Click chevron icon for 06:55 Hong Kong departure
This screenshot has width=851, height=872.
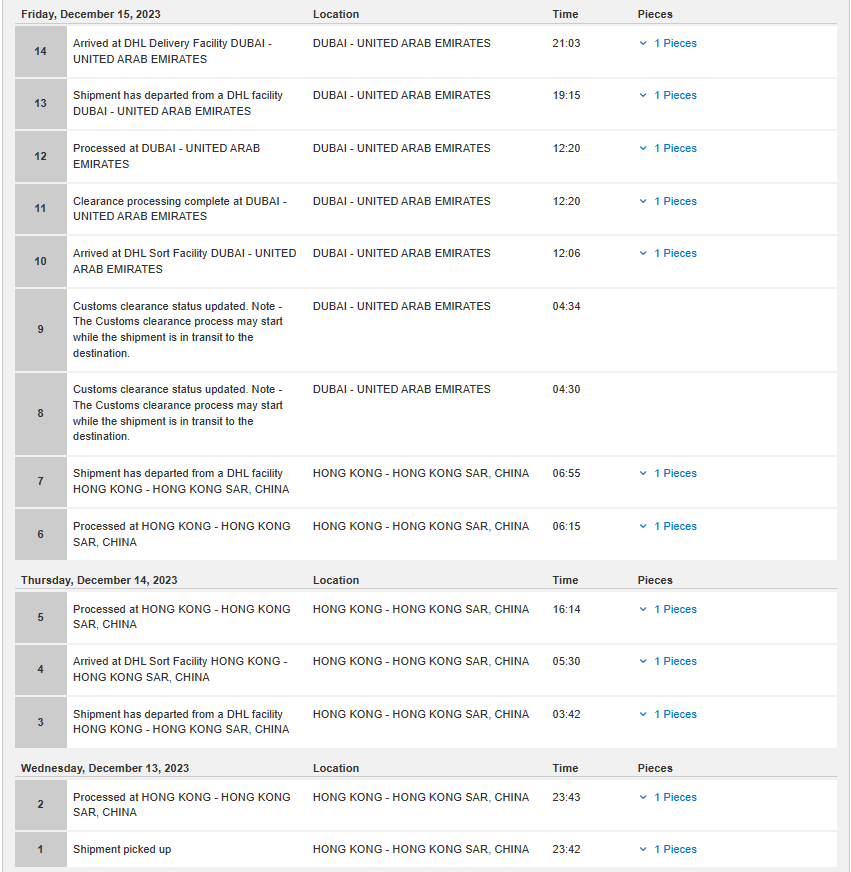[643, 473]
